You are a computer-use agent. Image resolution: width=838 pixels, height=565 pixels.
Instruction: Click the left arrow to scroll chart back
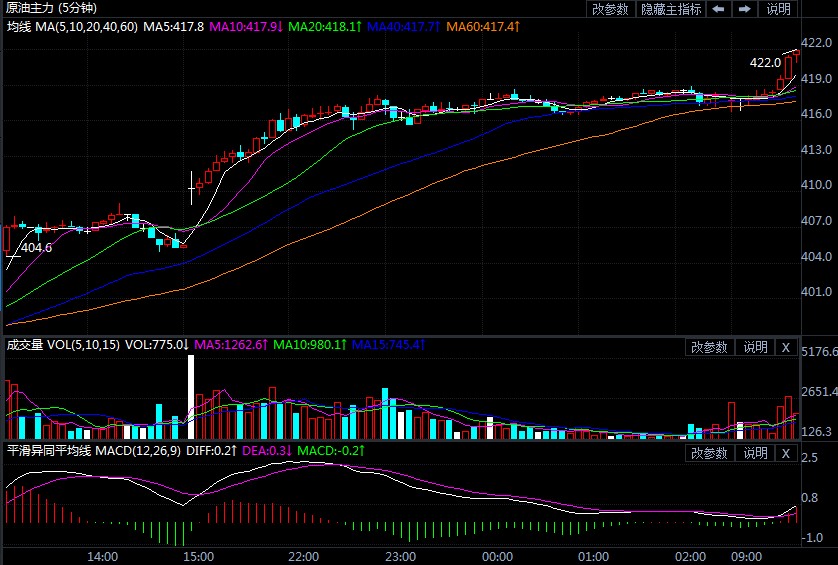click(719, 9)
